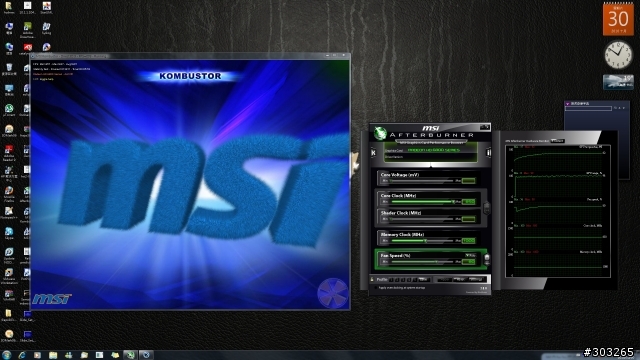Click the Kombustor window title bar
Image resolution: width=640 pixels, height=360 pixels.
190,56
